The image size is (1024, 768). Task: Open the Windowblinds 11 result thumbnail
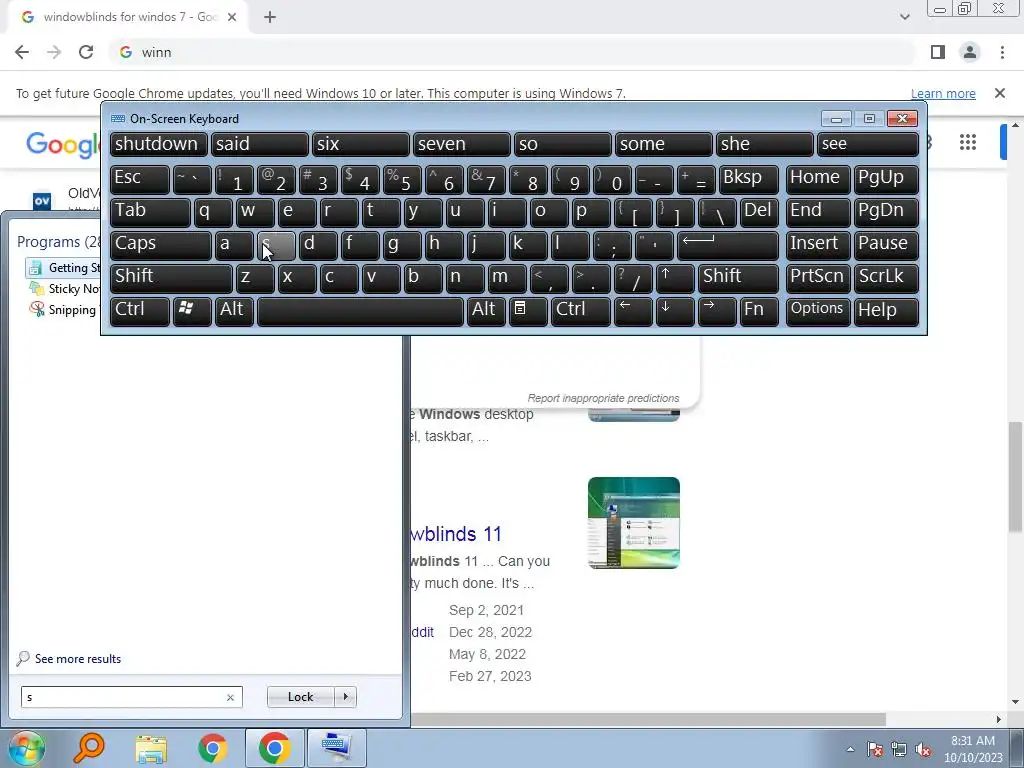[633, 522]
